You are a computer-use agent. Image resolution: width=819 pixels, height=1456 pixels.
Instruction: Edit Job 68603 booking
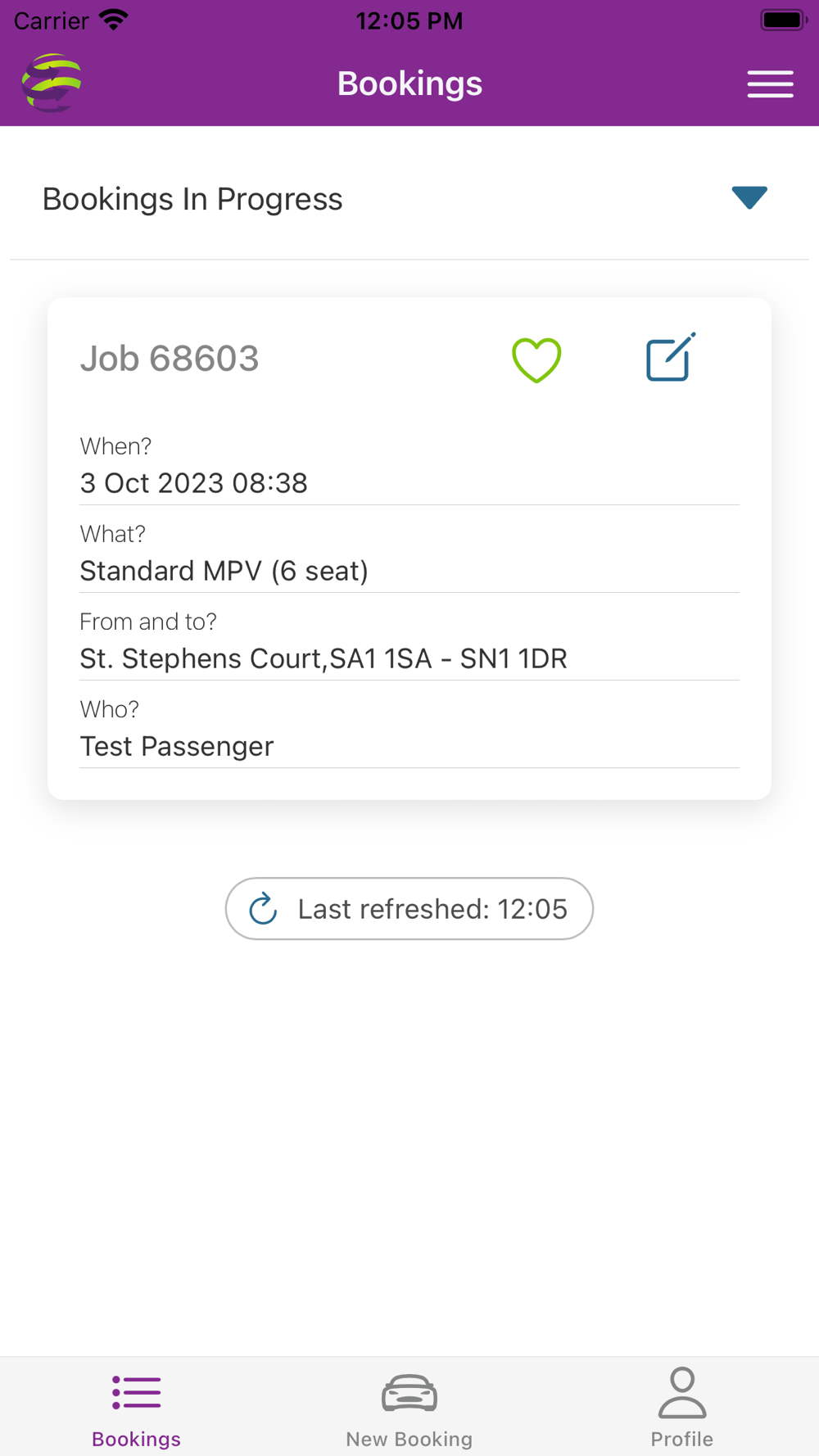click(671, 358)
